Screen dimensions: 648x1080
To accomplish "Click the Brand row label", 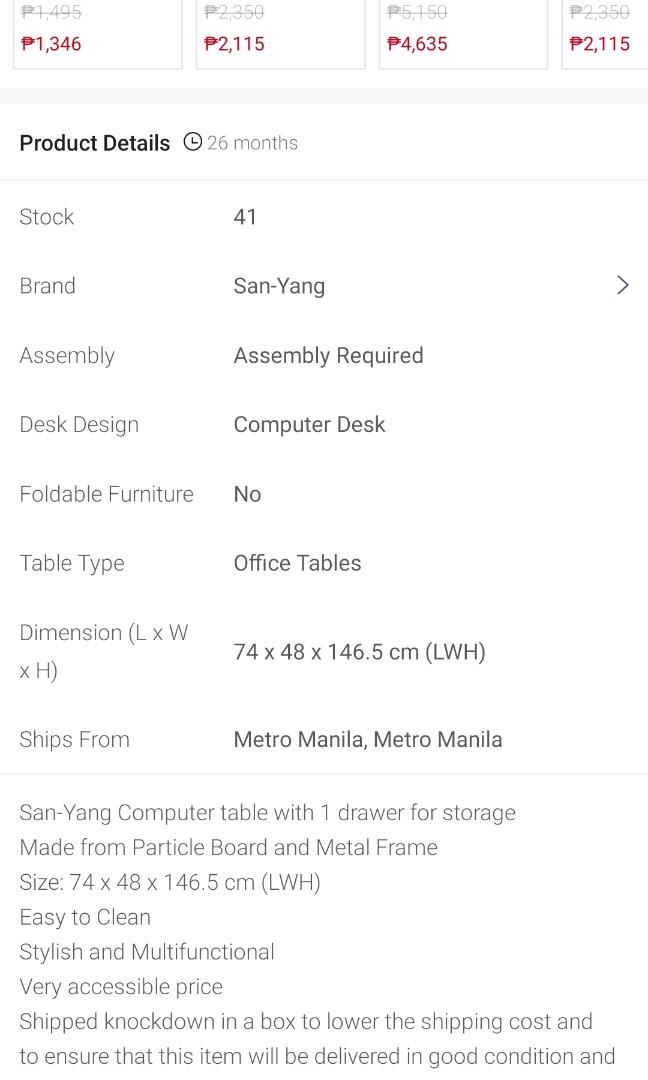I will [47, 285].
